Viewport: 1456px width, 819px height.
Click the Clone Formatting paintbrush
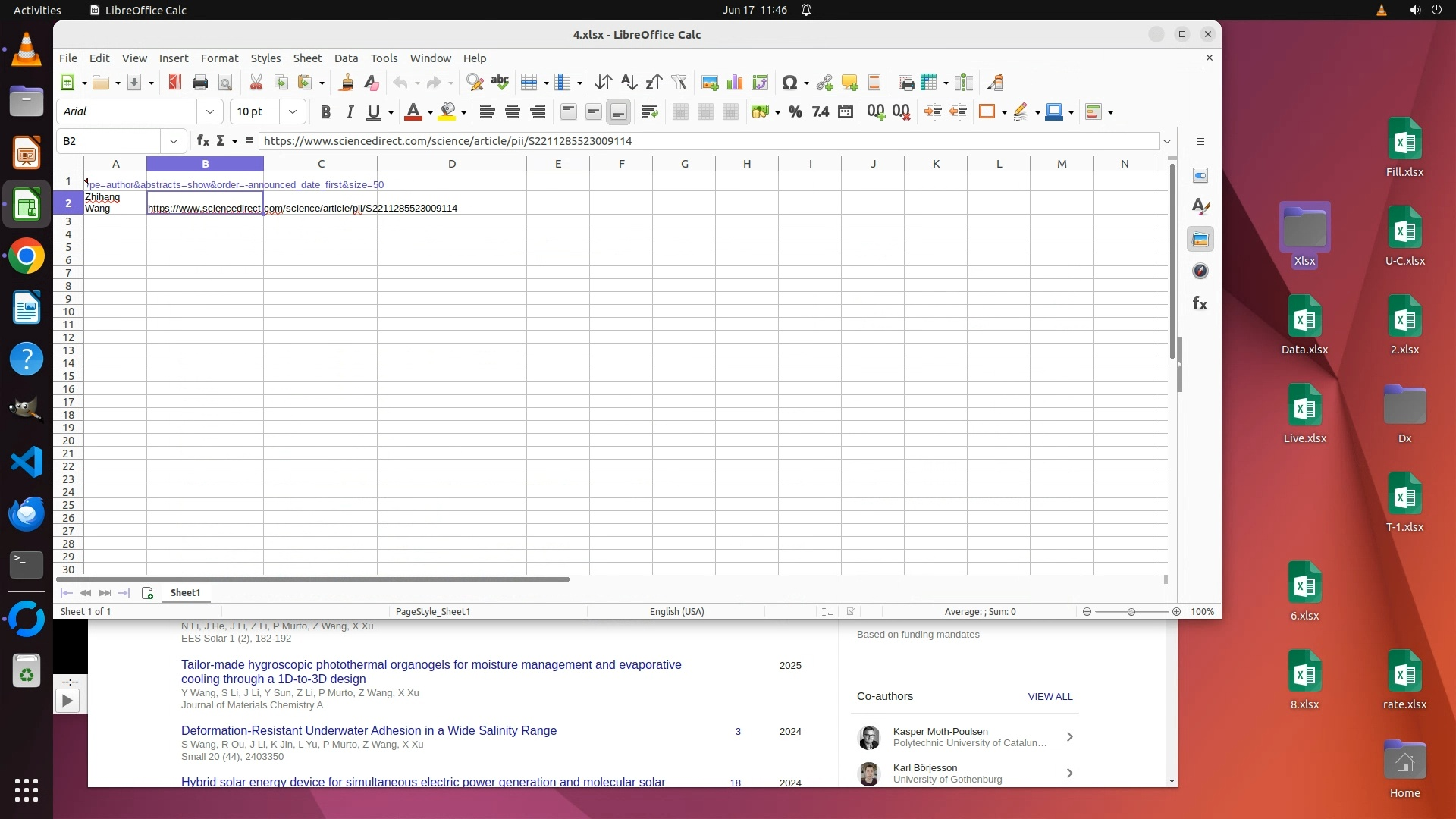coord(347,83)
